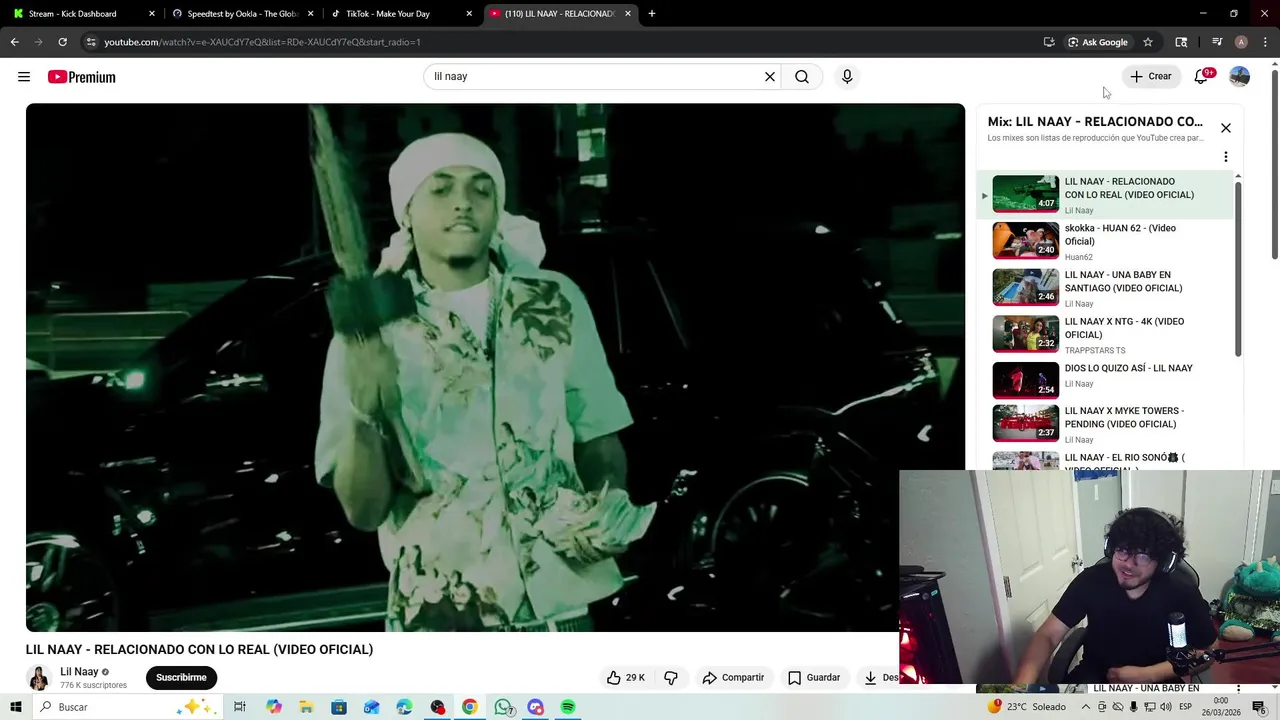Open Outlook from the taskbar
1280x720 pixels.
click(x=371, y=707)
